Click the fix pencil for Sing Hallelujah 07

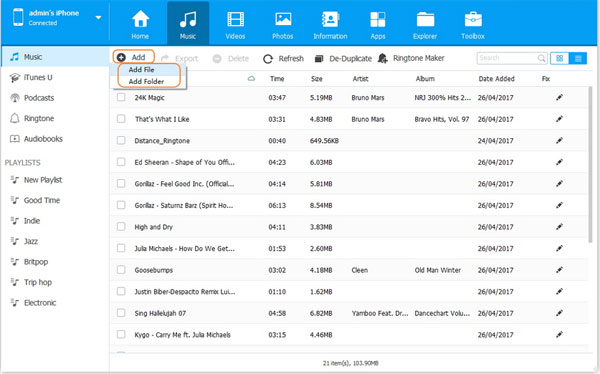point(559,313)
